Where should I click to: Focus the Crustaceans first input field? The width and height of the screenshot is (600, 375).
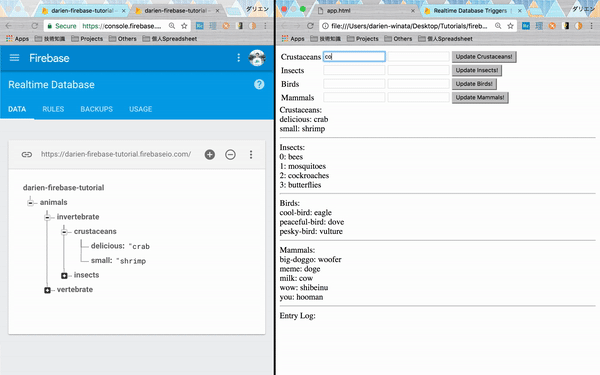[x=354, y=57]
